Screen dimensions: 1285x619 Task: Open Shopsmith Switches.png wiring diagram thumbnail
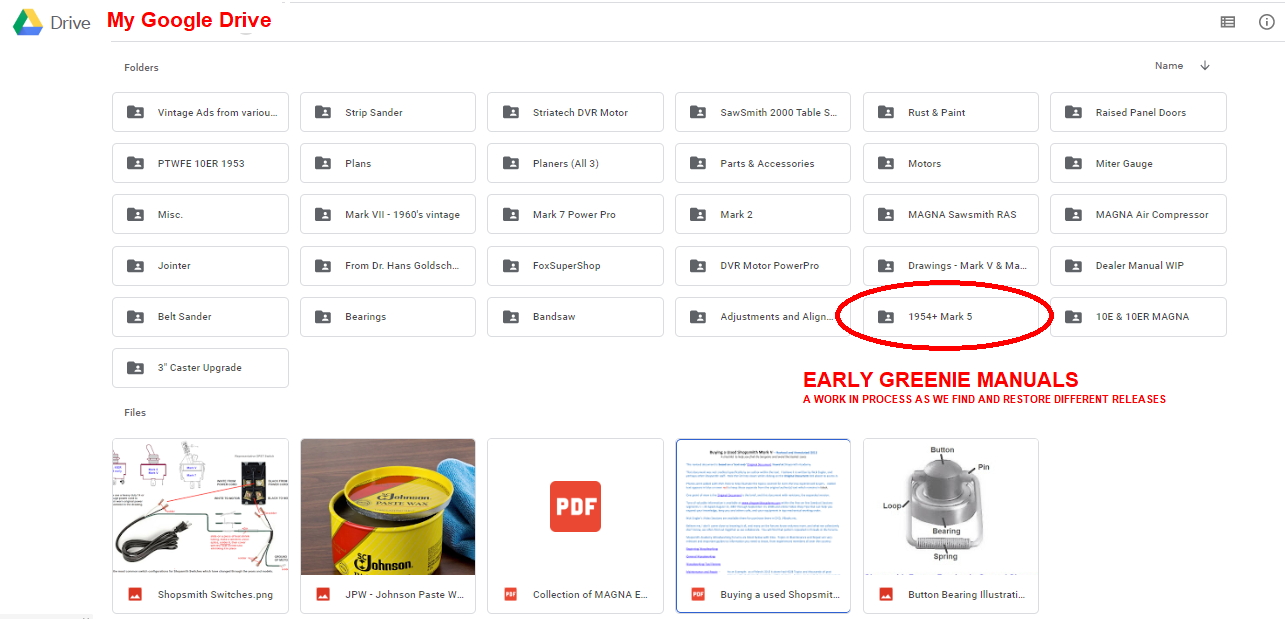coord(200,507)
